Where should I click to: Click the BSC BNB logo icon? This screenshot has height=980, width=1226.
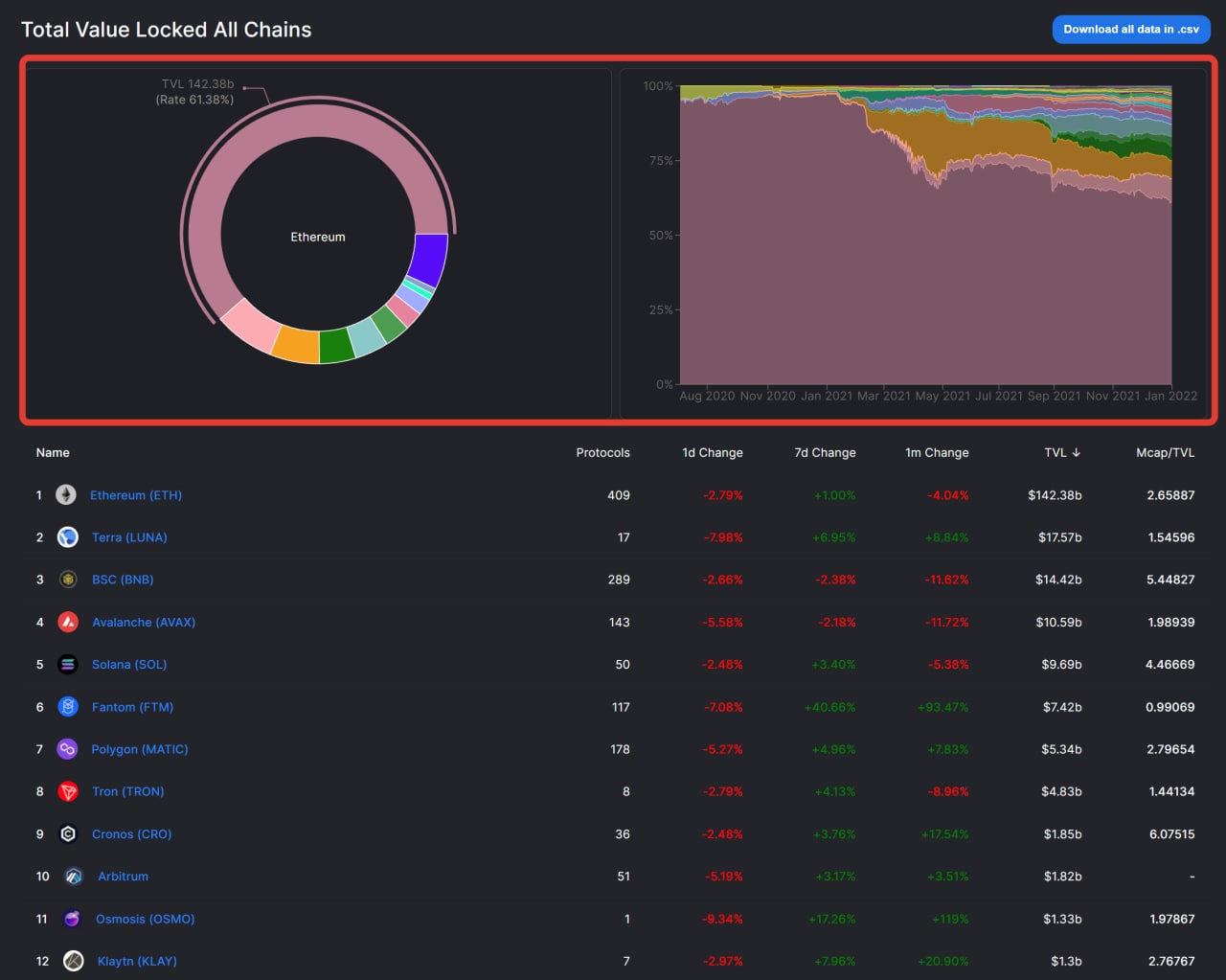(67, 579)
